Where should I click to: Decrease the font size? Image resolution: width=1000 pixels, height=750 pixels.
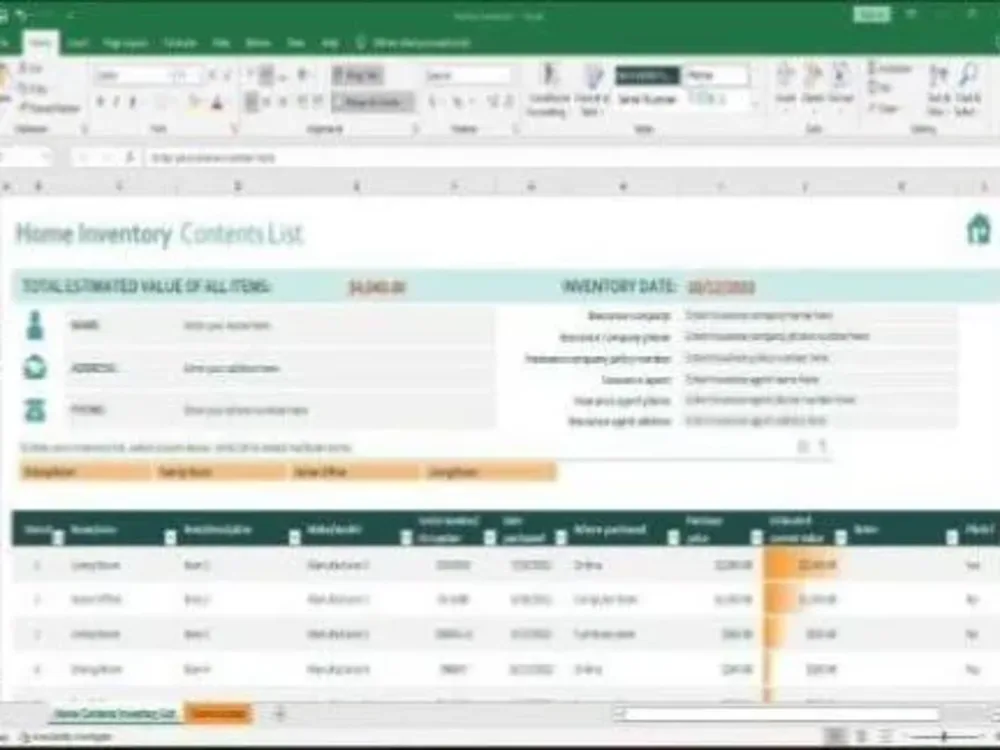point(228,76)
